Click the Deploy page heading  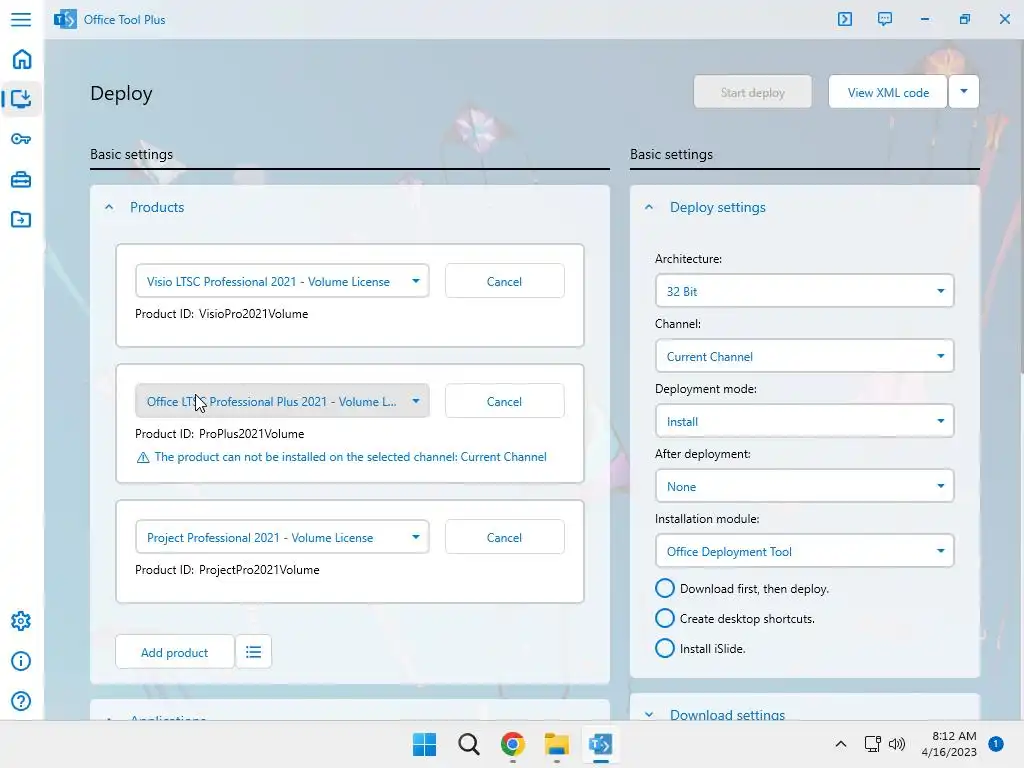[x=121, y=93]
